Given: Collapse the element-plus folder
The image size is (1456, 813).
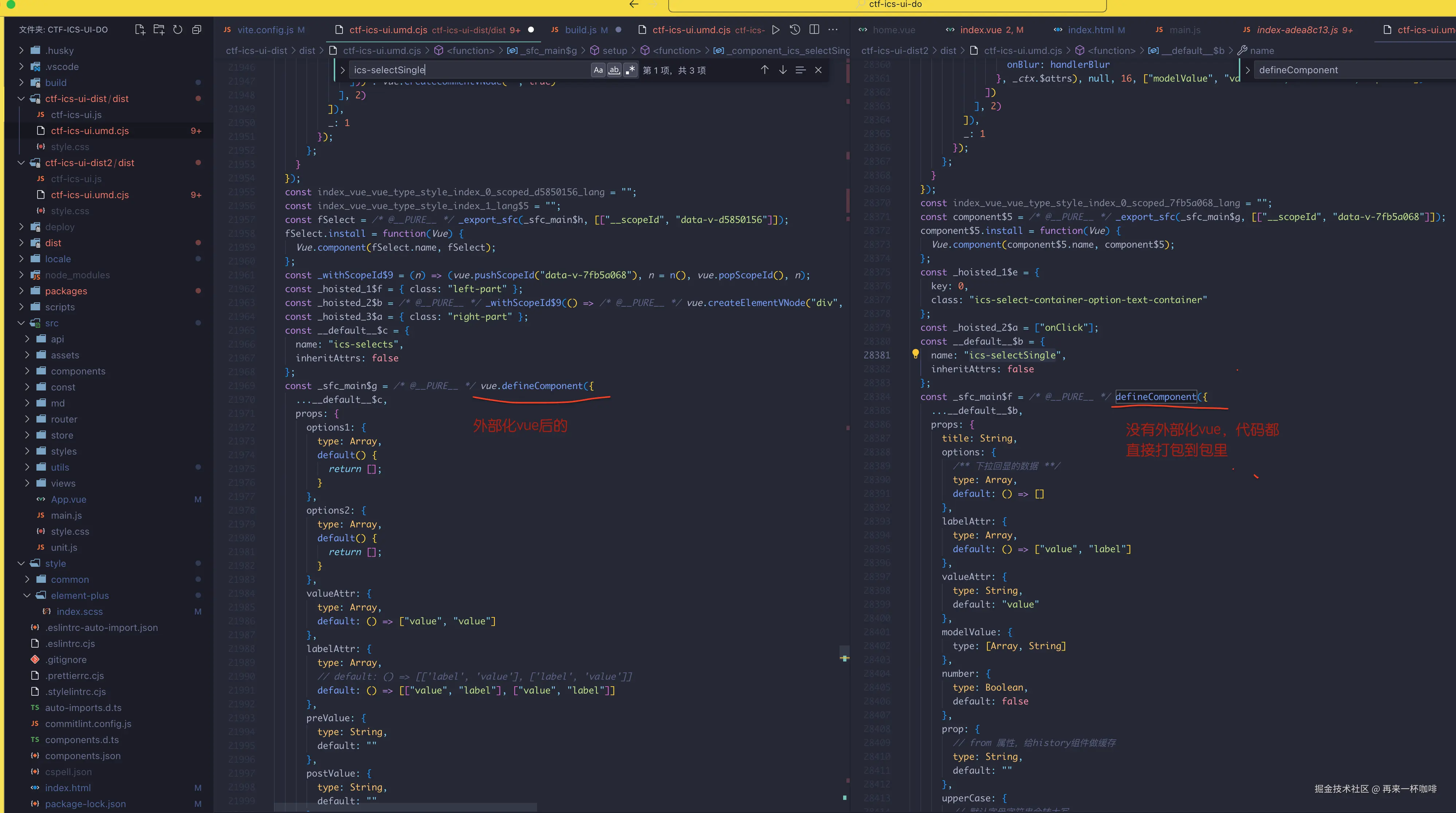Looking at the screenshot, I should pyautogui.click(x=79, y=596).
